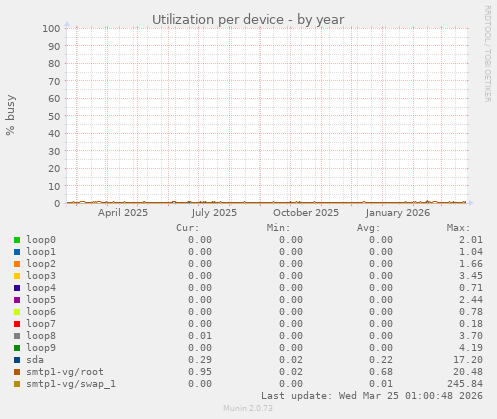Select the loop7 legend label

click(41, 324)
